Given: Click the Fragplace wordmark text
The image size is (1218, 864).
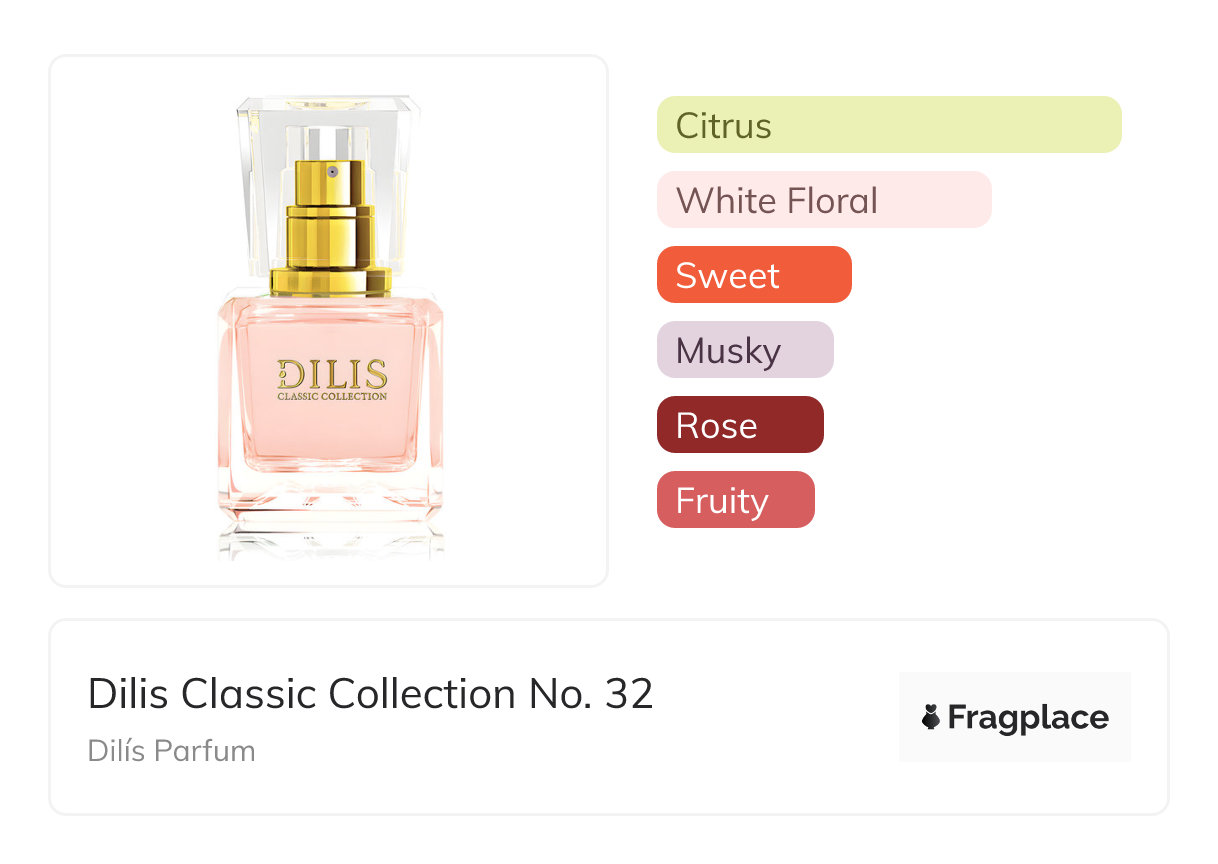Looking at the screenshot, I should (x=1027, y=718).
